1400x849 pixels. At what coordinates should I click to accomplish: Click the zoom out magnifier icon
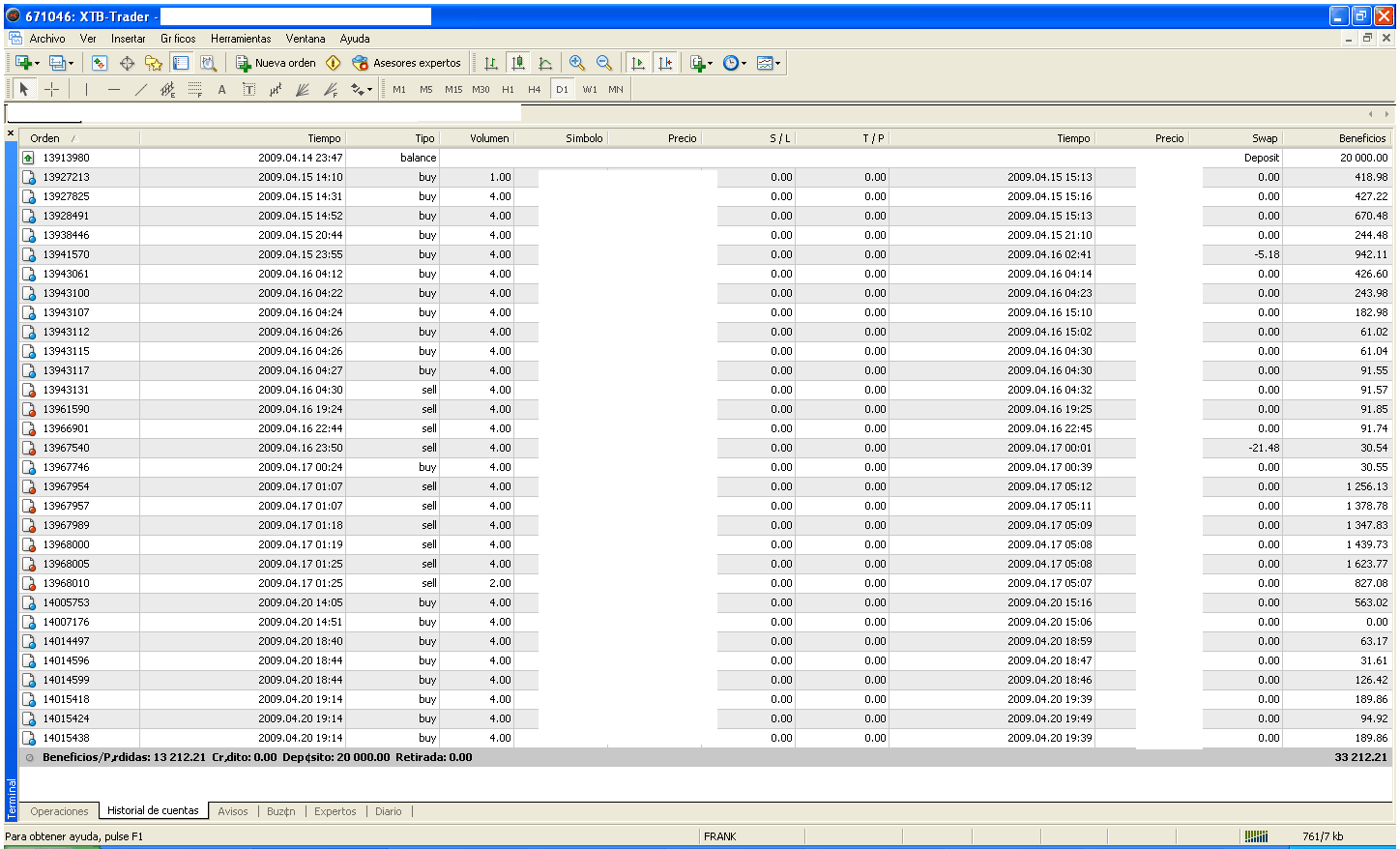(x=604, y=63)
